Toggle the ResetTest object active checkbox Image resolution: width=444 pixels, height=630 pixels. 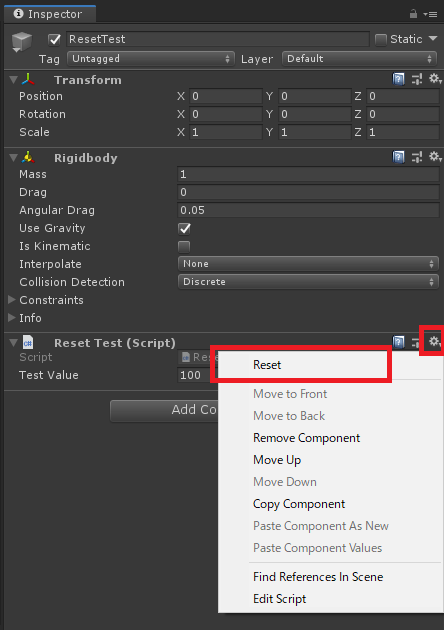pyautogui.click(x=54, y=39)
